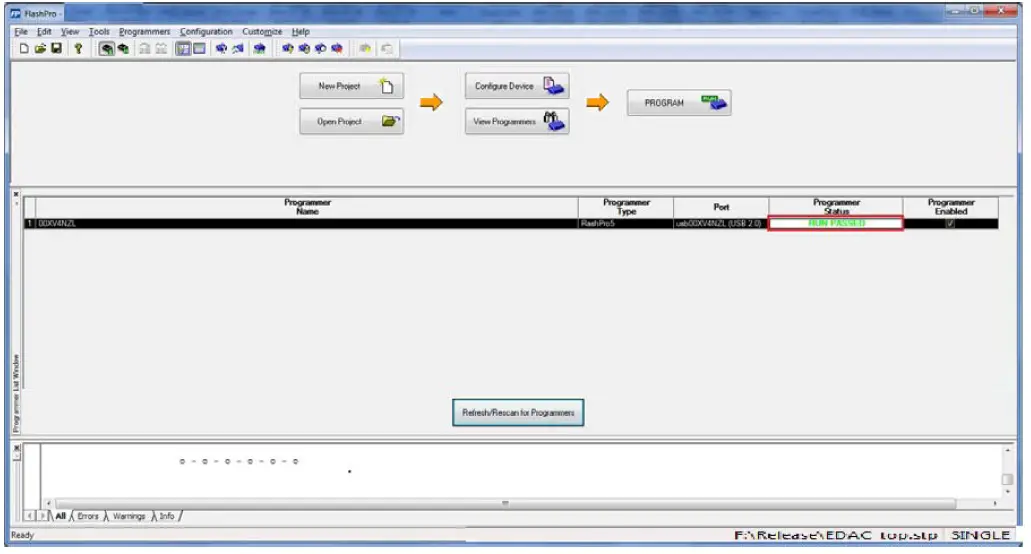This screenshot has height=554, width=1031.
Task: Click the New Project button
Action: [x=351, y=86]
